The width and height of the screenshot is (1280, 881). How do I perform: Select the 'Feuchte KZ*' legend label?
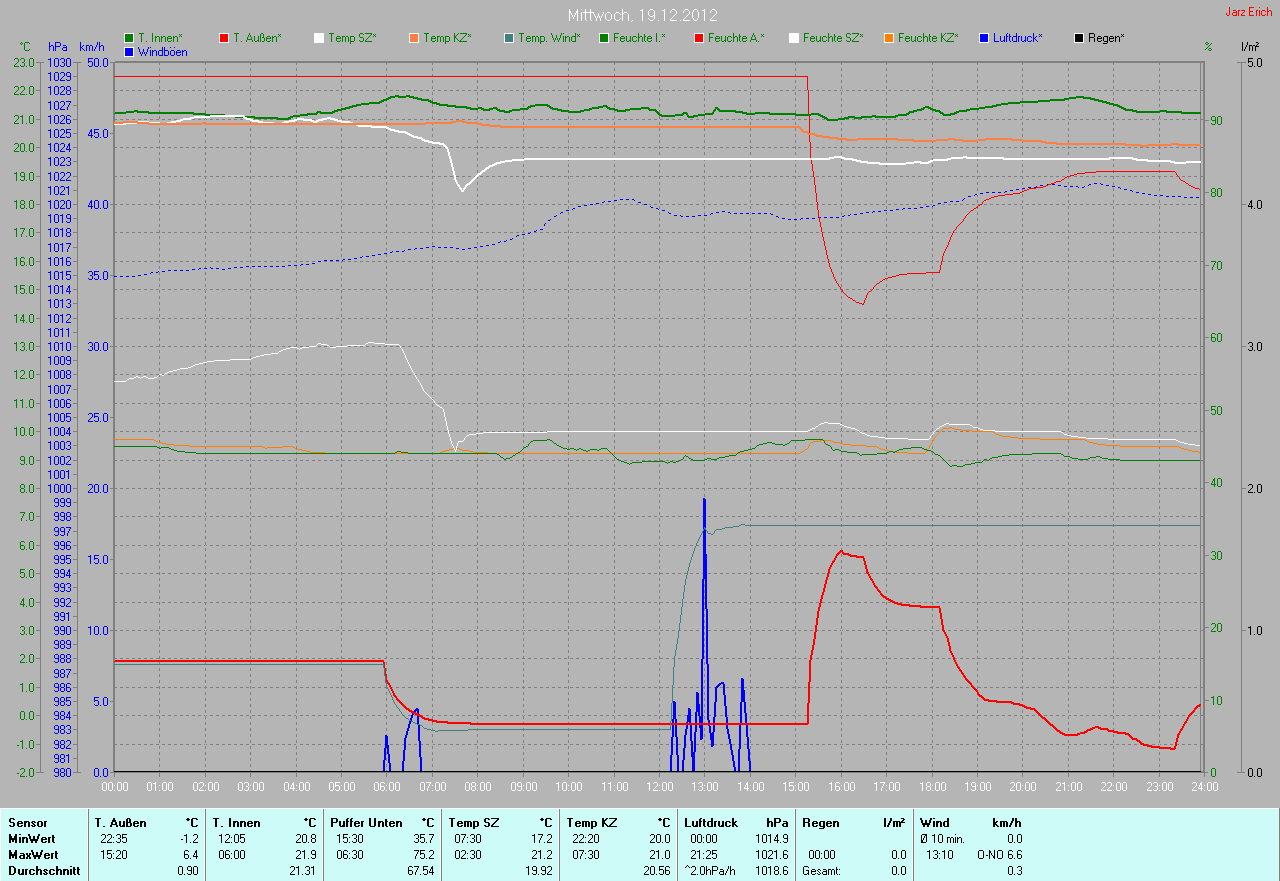928,38
